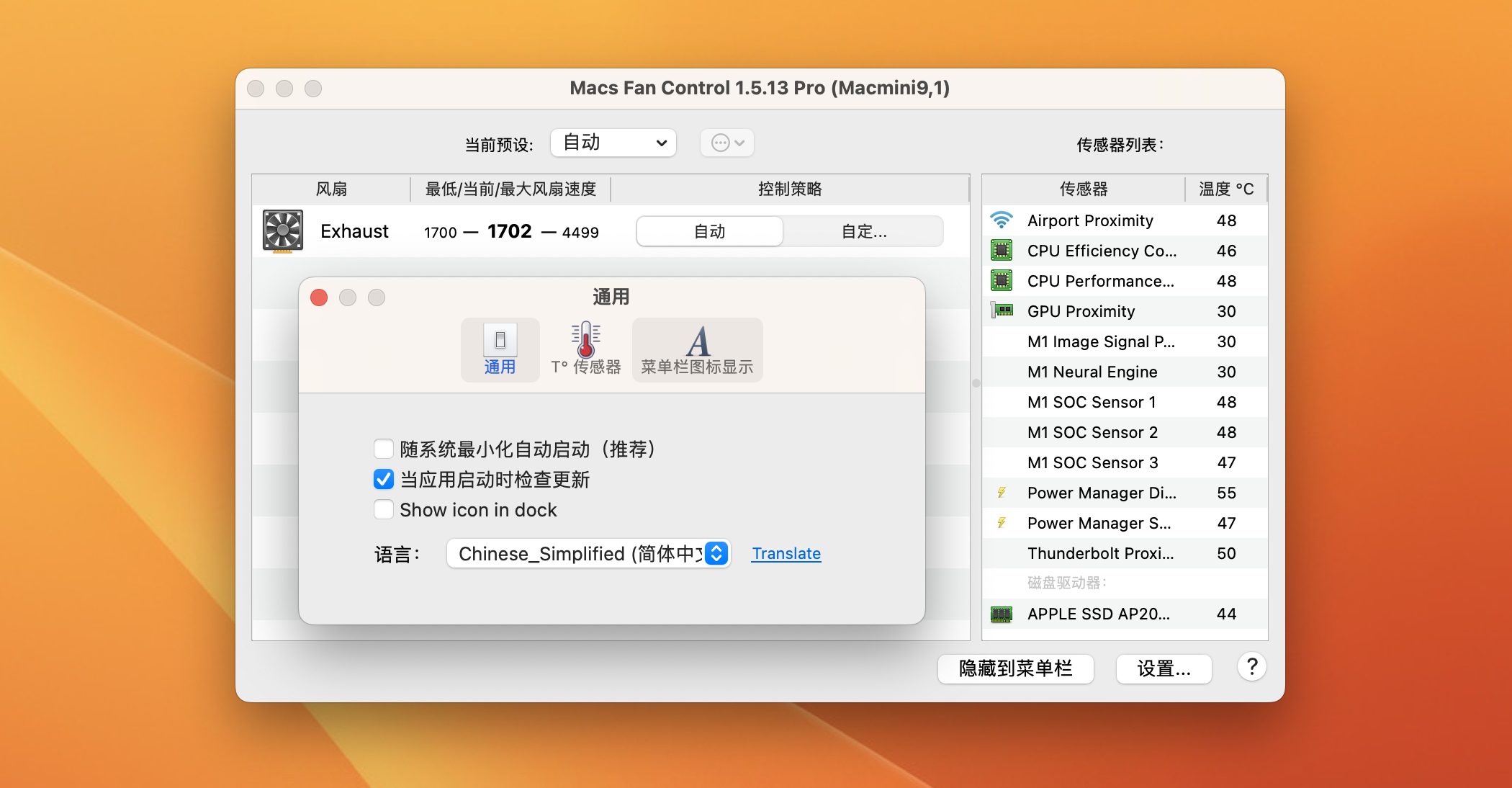Click the GPU Proximity card icon

(x=1002, y=311)
